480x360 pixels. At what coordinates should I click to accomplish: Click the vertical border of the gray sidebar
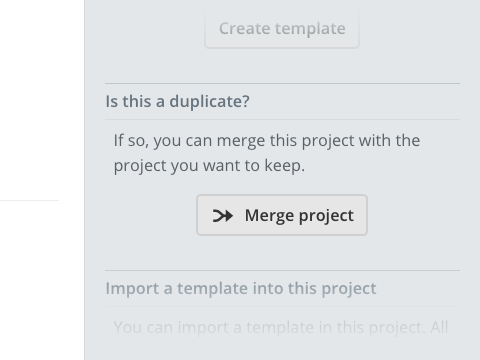[85, 180]
